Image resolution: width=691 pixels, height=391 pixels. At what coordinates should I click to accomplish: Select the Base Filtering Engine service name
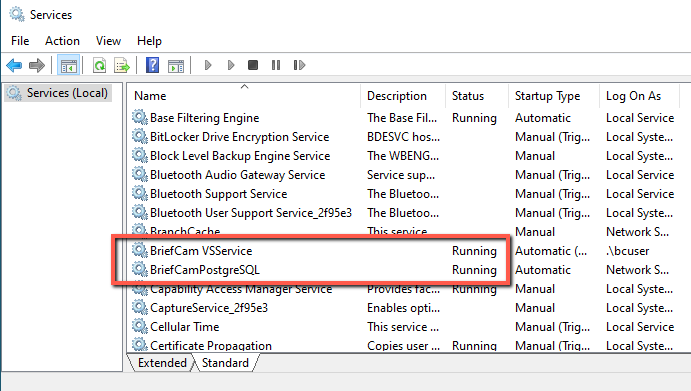204,118
